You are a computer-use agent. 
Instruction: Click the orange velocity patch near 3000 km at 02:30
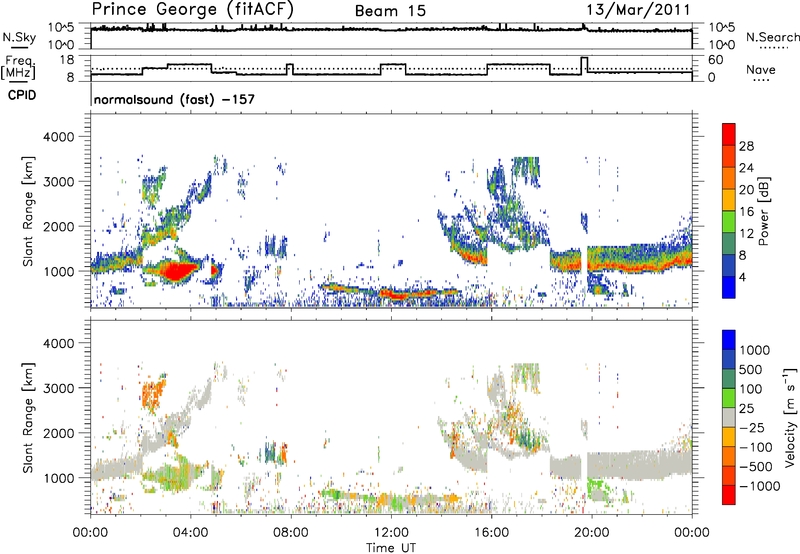[x=152, y=394]
